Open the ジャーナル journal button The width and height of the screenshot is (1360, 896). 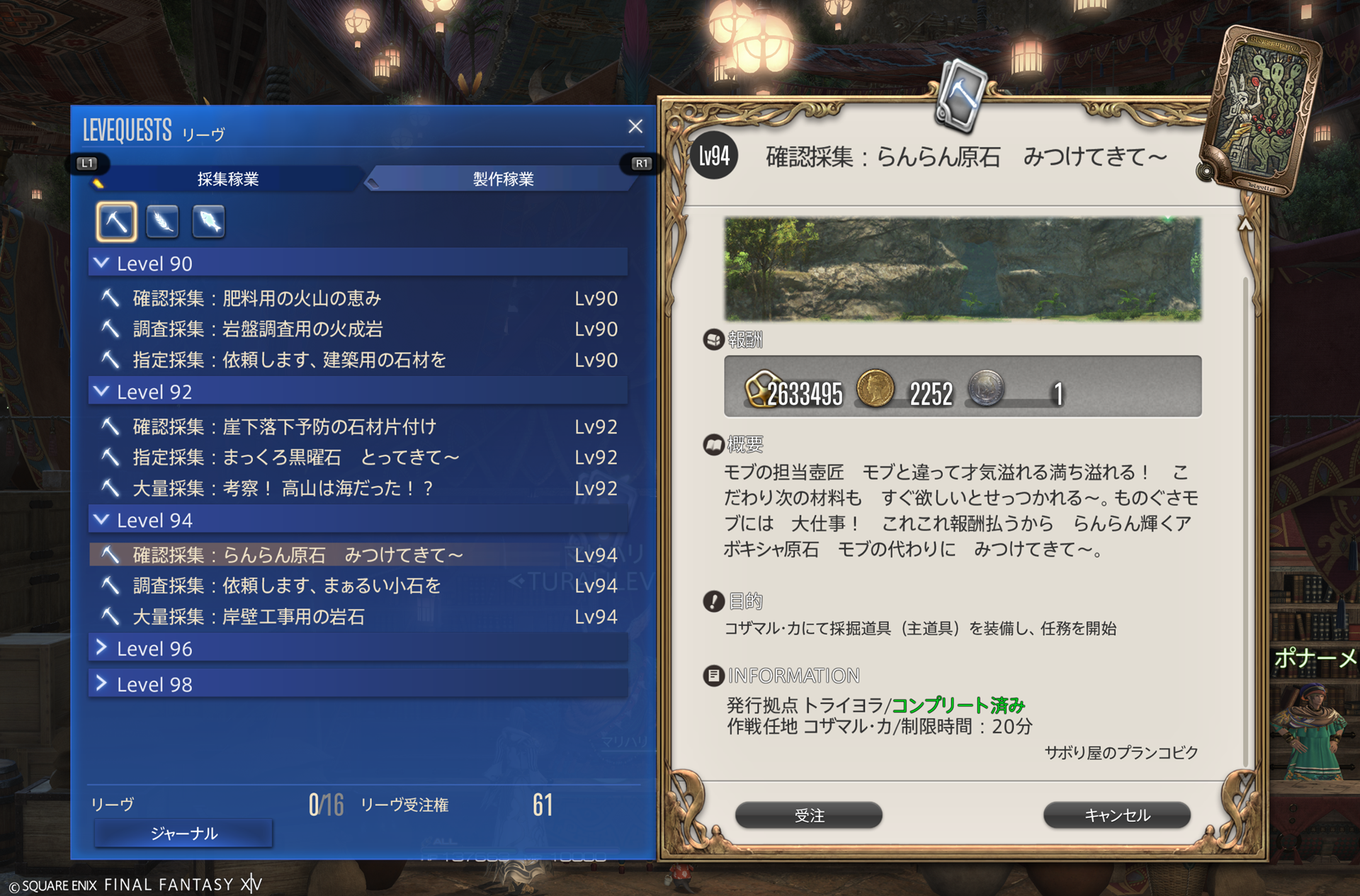[183, 833]
